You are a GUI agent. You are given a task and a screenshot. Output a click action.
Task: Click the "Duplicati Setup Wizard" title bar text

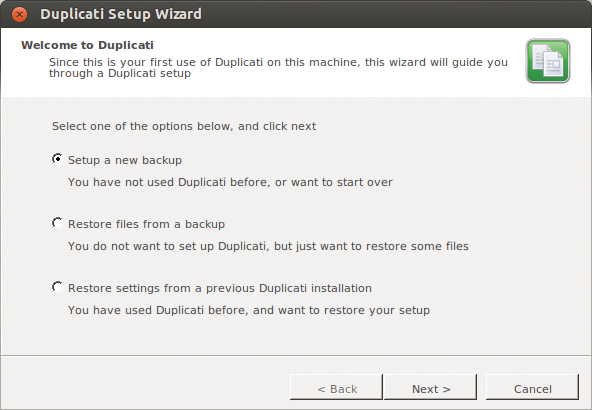point(121,14)
